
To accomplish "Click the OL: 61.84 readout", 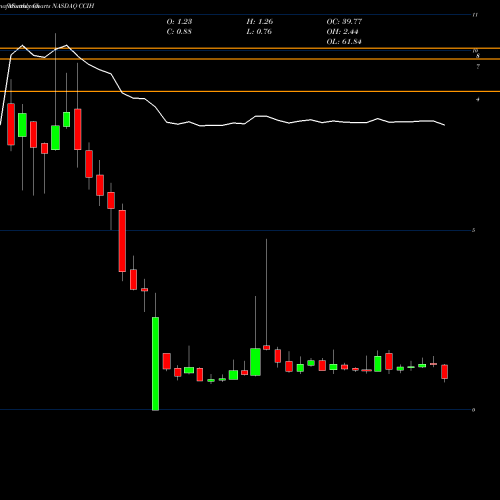I will (x=344, y=41).
